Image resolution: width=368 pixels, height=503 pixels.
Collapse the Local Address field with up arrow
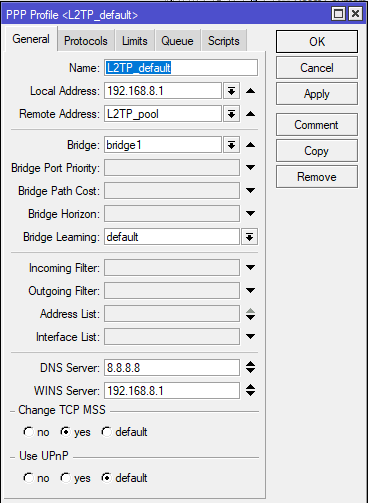[x=250, y=91]
